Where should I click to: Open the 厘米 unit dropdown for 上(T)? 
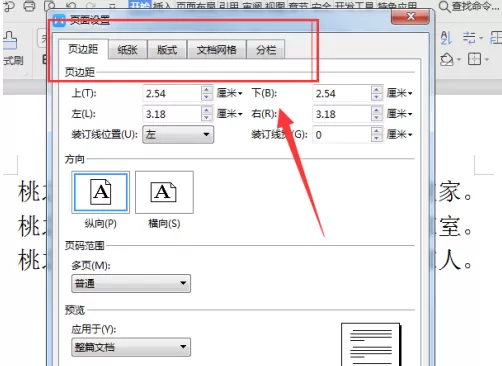click(230, 93)
